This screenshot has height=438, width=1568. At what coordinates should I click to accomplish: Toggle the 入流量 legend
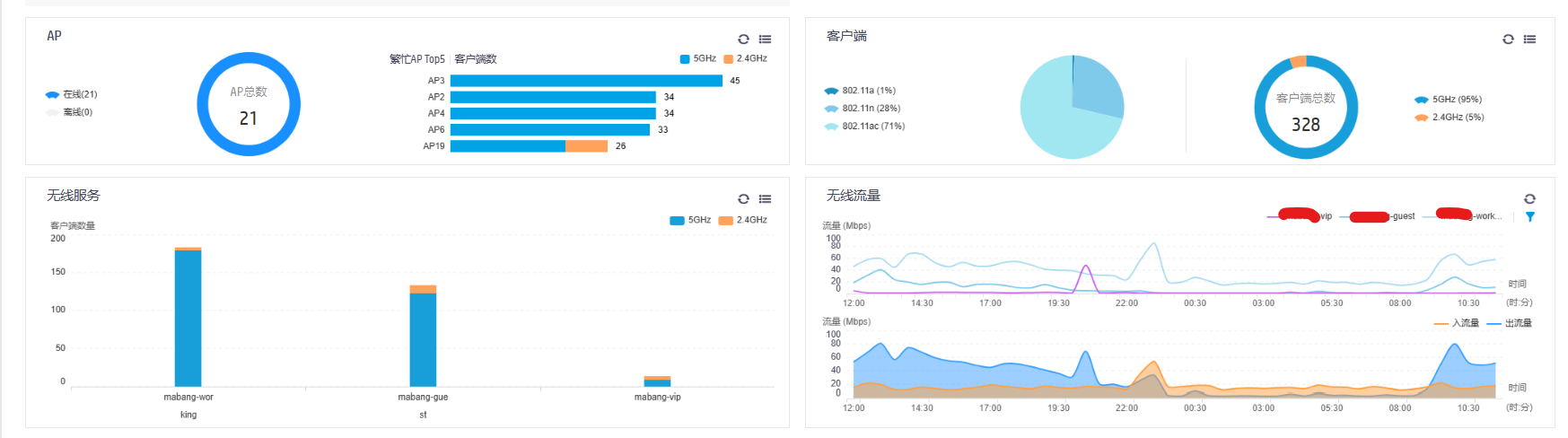[1457, 323]
